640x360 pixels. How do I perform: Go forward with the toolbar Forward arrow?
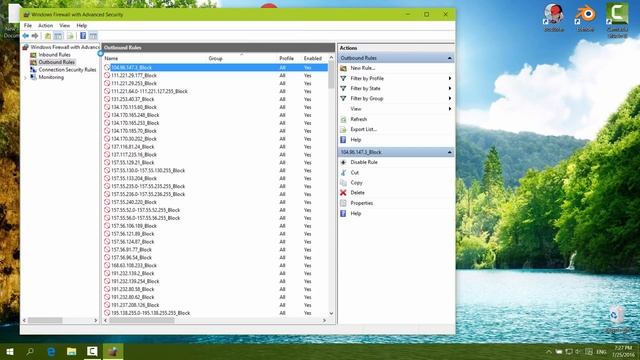(35, 36)
